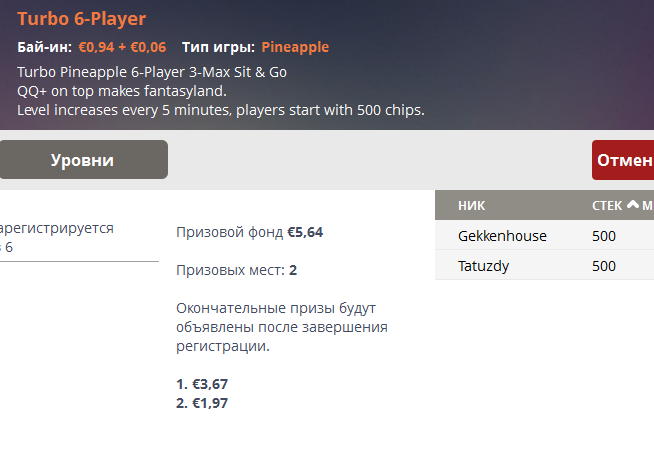Click the QQ+ fantasyland description line

point(122,91)
